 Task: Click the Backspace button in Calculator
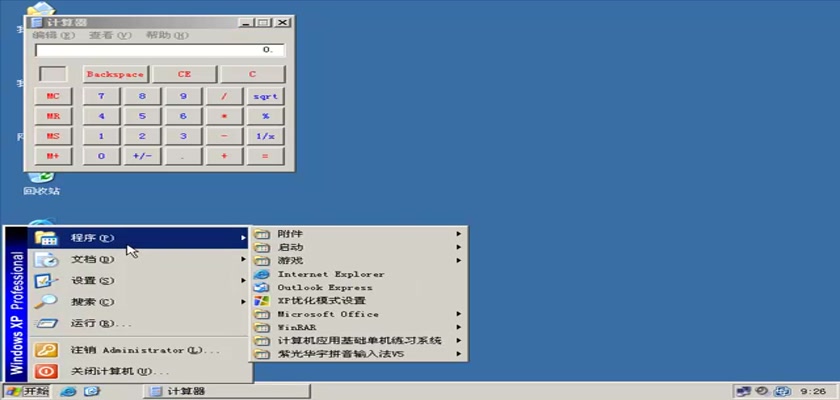115,74
